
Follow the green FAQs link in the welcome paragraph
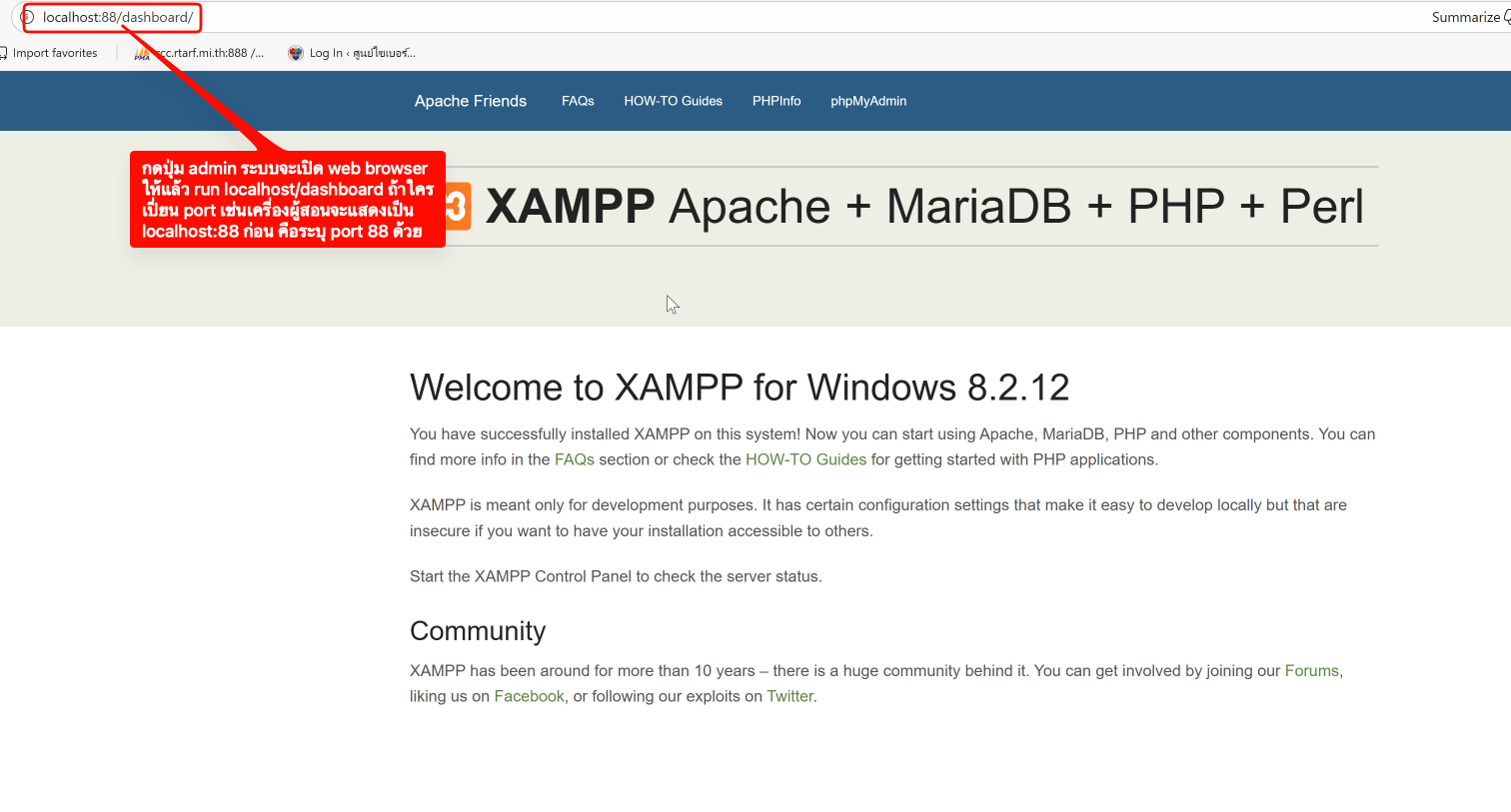574,459
